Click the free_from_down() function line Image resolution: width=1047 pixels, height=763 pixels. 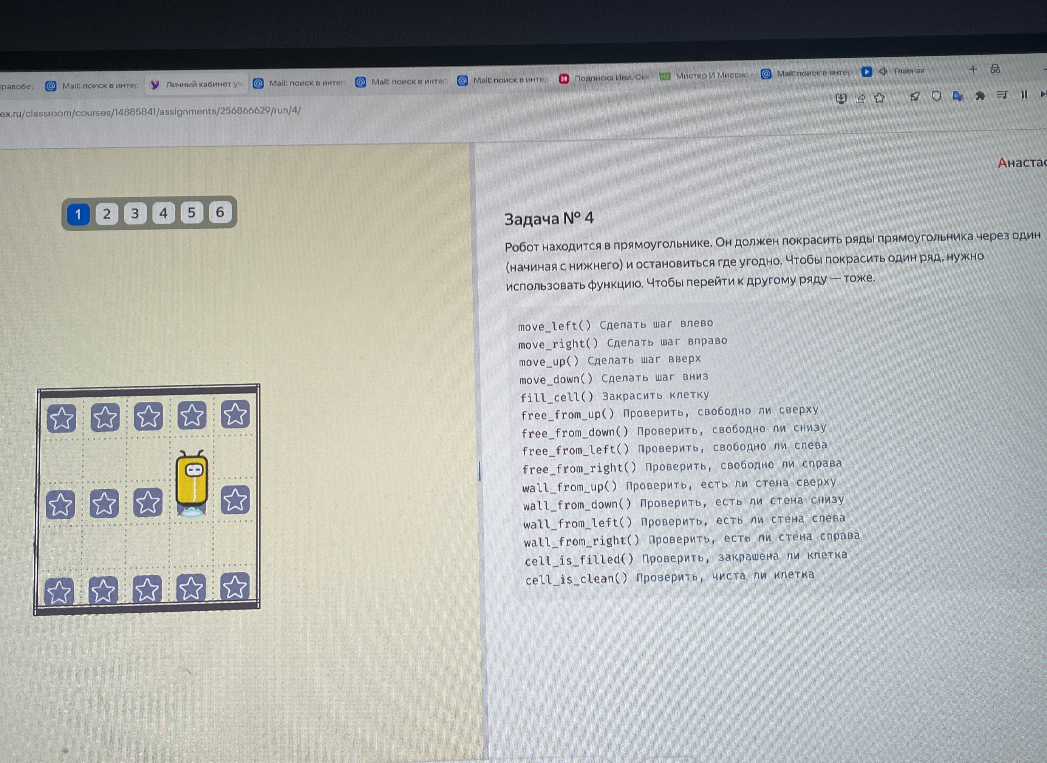click(x=674, y=430)
